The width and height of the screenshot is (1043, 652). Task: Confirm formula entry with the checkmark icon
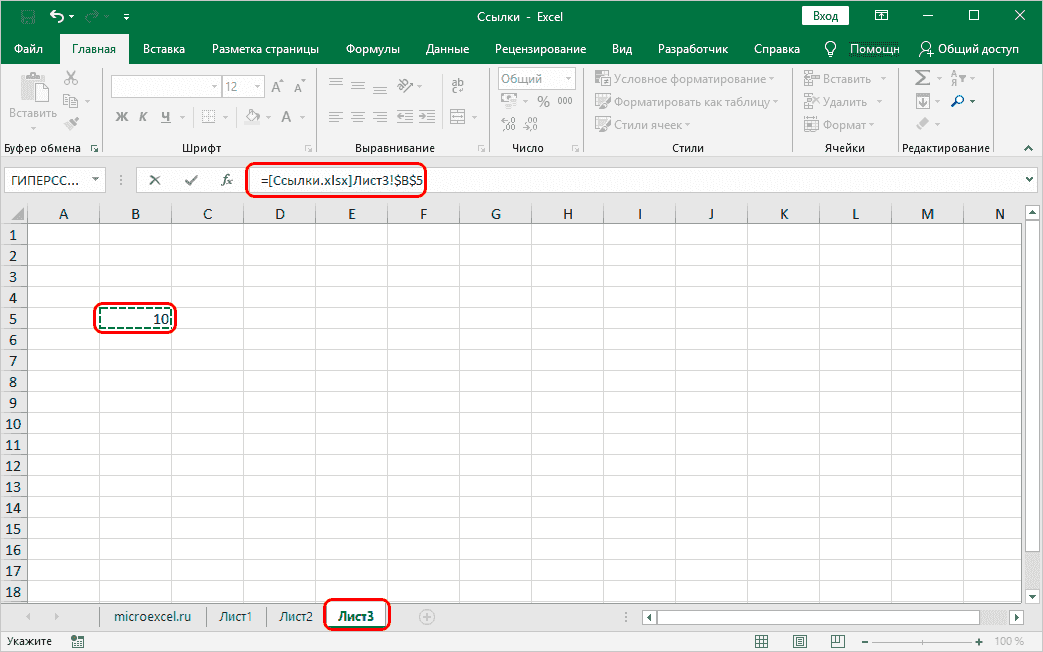click(190, 180)
